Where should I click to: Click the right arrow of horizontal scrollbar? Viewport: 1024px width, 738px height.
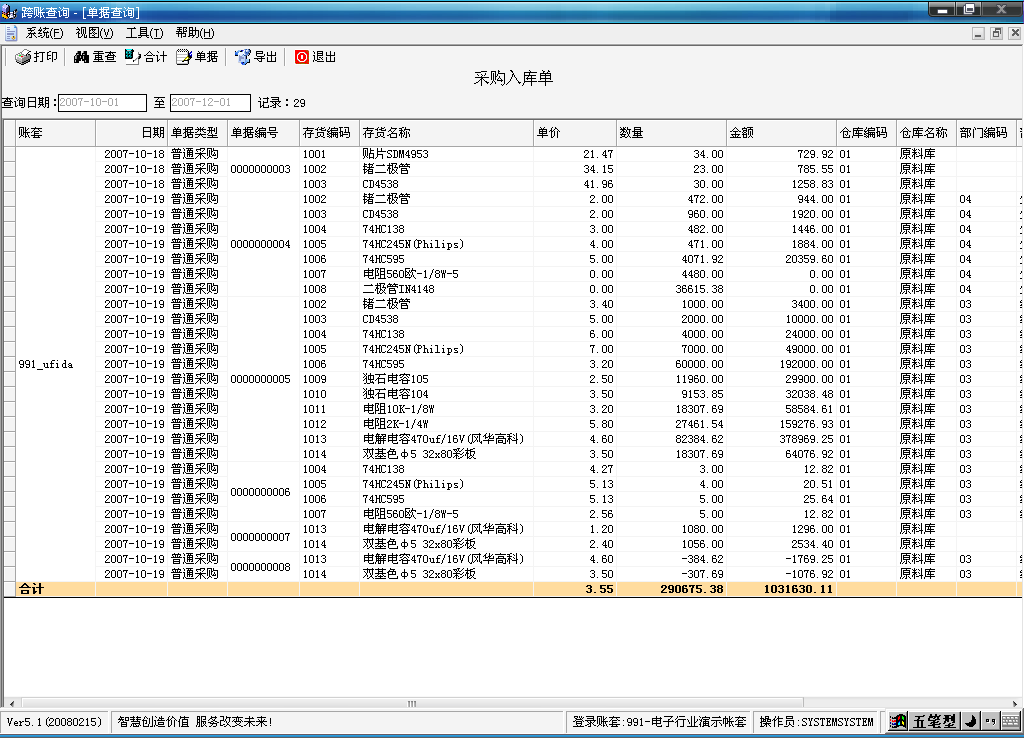[1014, 703]
